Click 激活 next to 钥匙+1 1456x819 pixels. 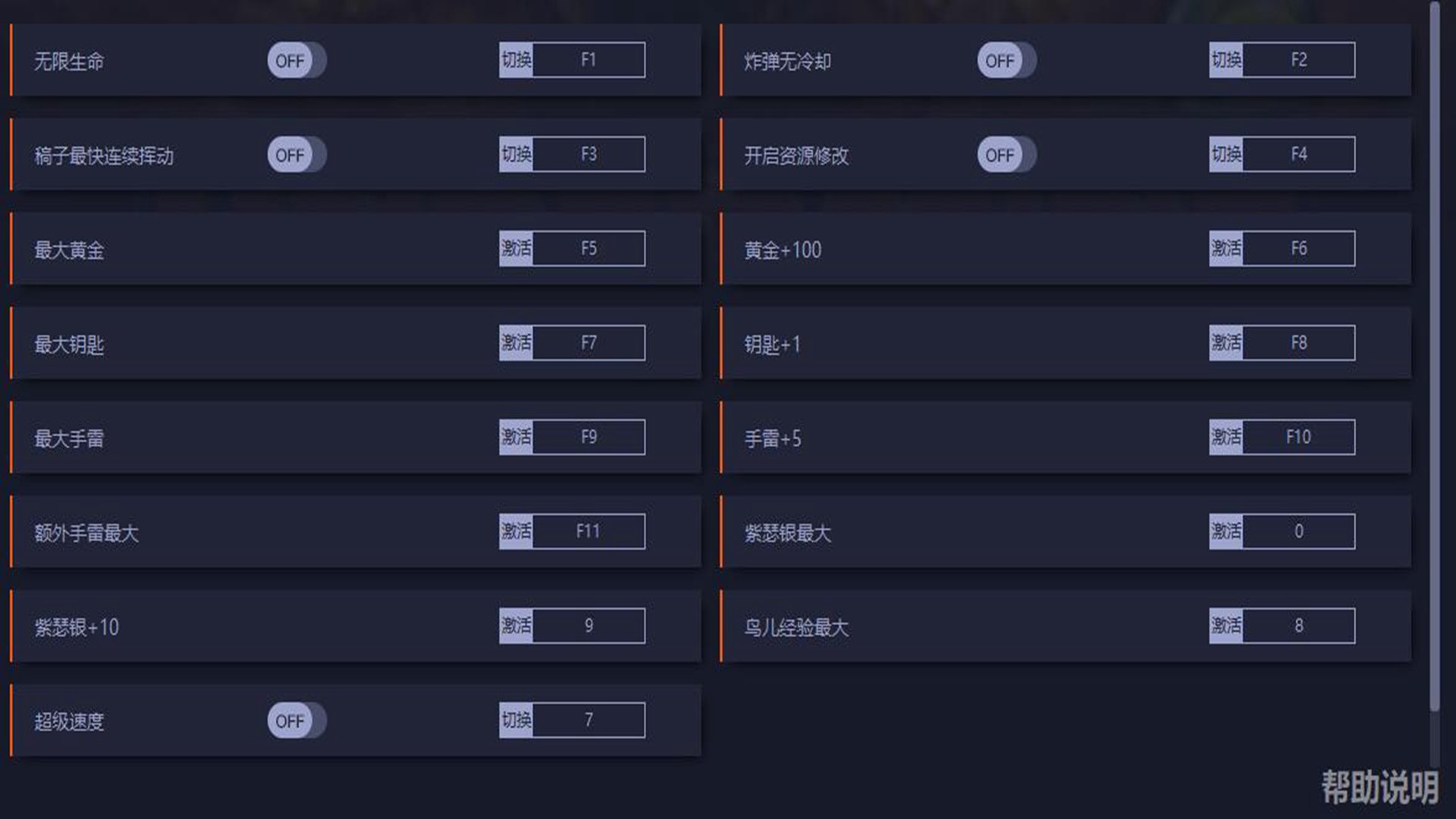point(1226,343)
